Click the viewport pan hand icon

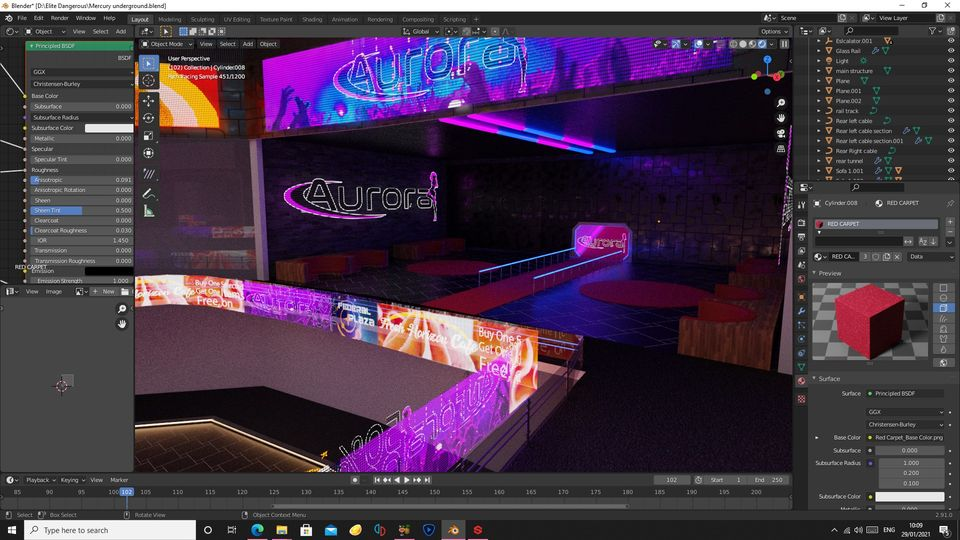point(781,118)
